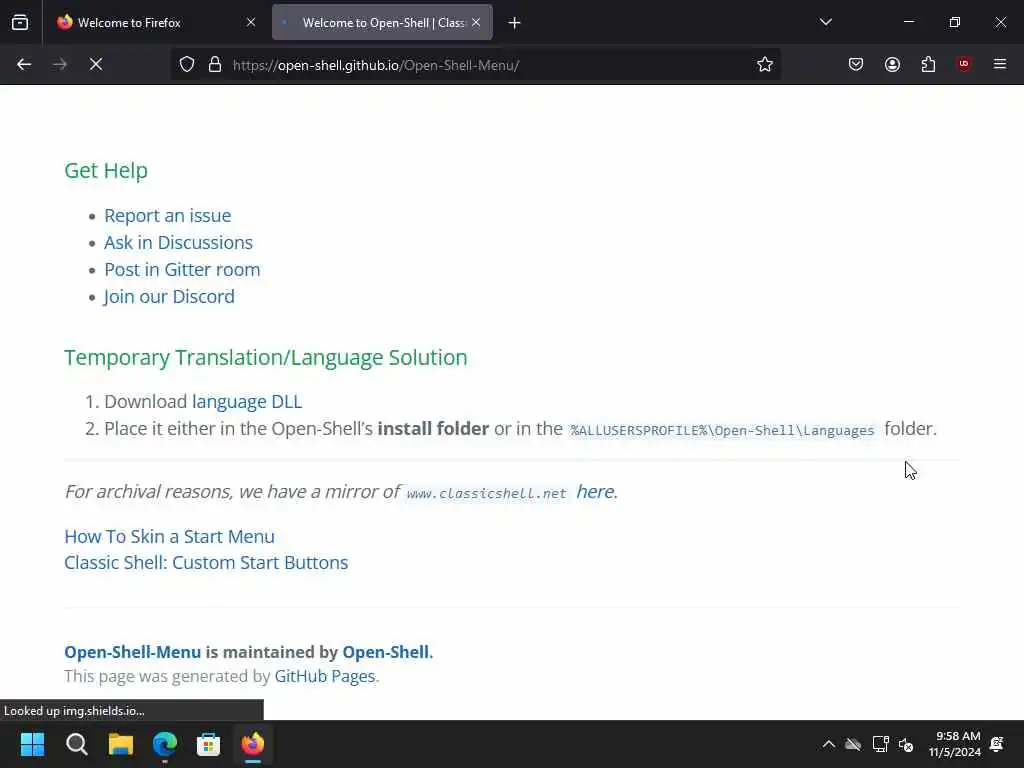Open the classicshell.net mirror here link
Screen dimensions: 1024x768
coord(595,491)
